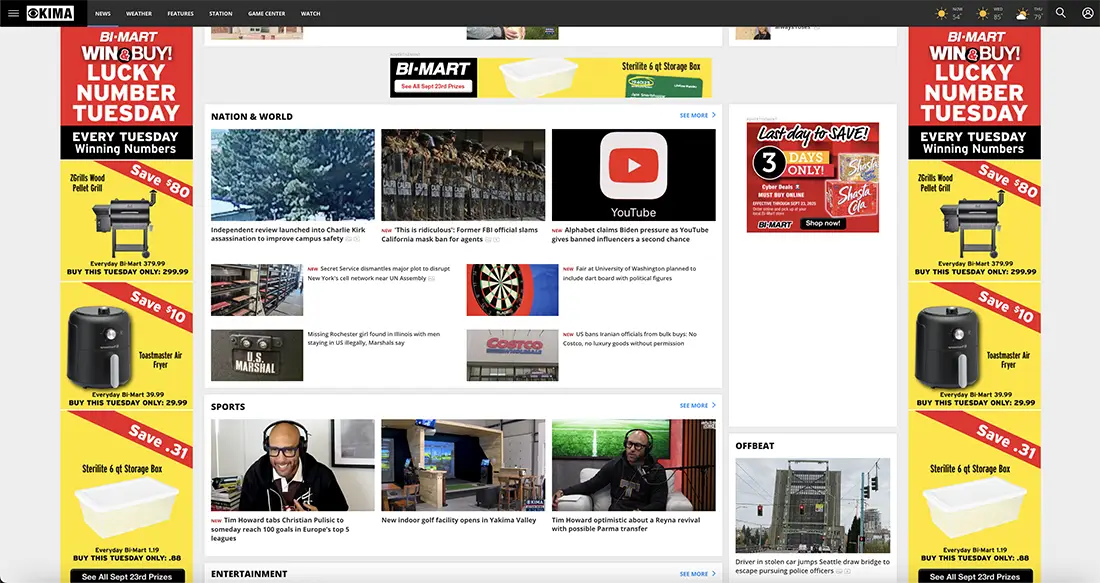Open Tim Howard Reyna revival story

626,525
